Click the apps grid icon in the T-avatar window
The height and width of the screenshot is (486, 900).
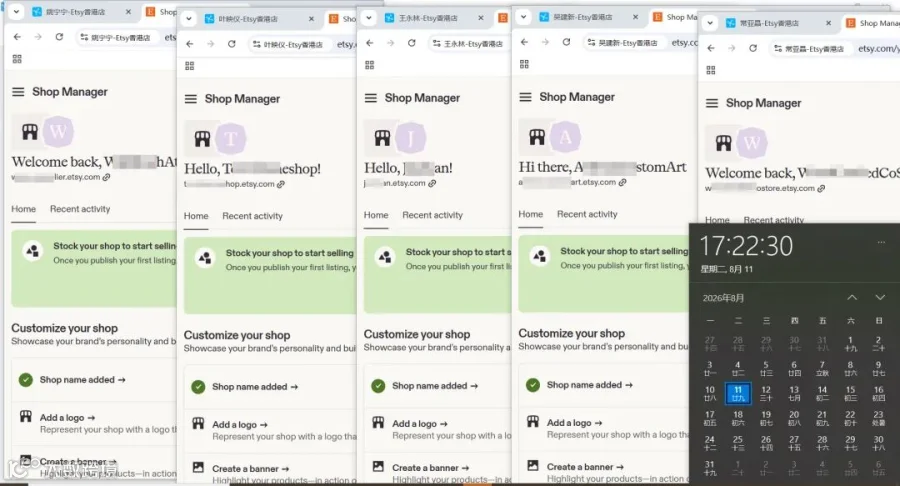click(189, 66)
